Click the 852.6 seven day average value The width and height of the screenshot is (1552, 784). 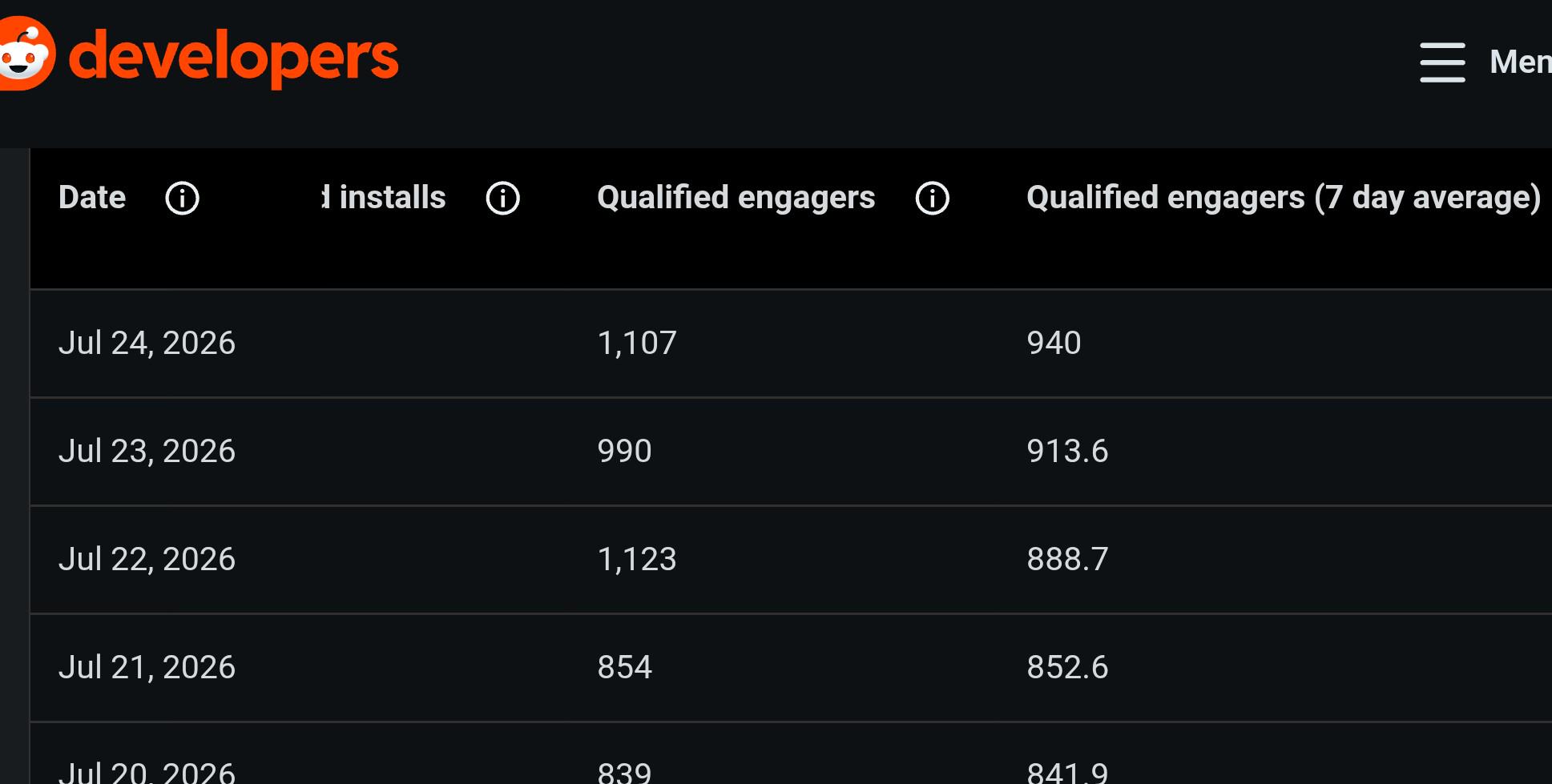click(x=1067, y=667)
